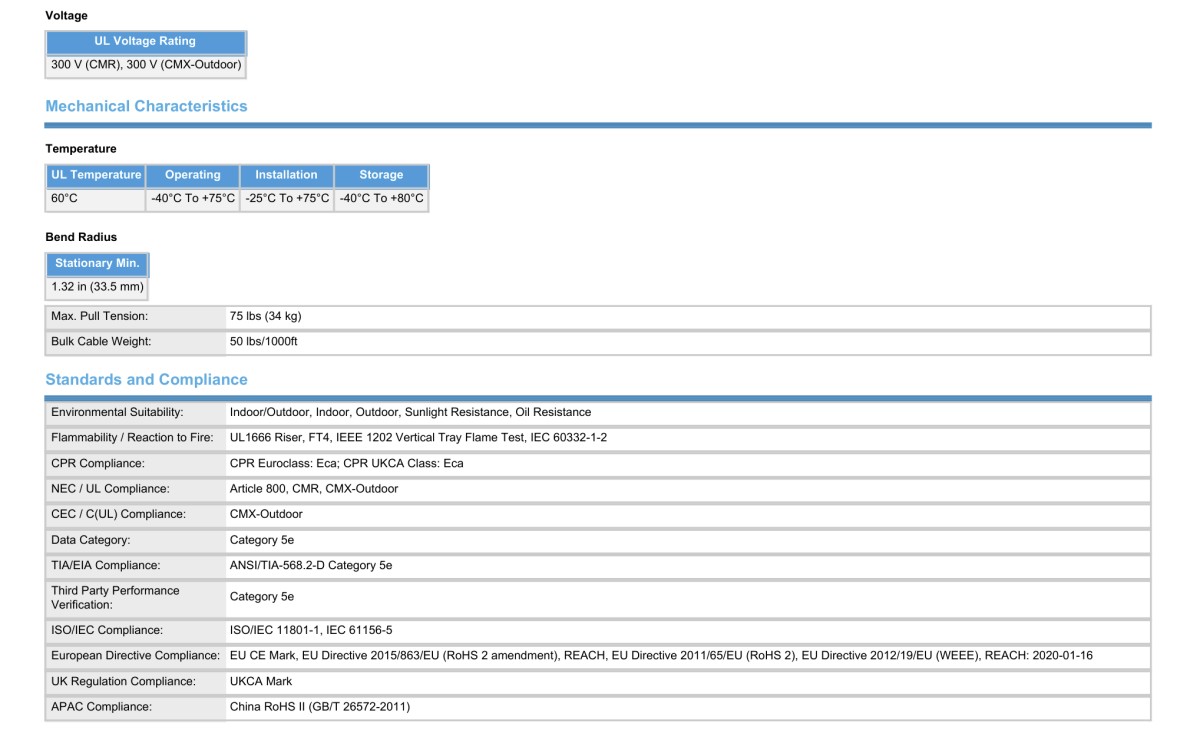The width and height of the screenshot is (1200, 730).
Task: Click the APAC Compliance label
Action: [101, 708]
